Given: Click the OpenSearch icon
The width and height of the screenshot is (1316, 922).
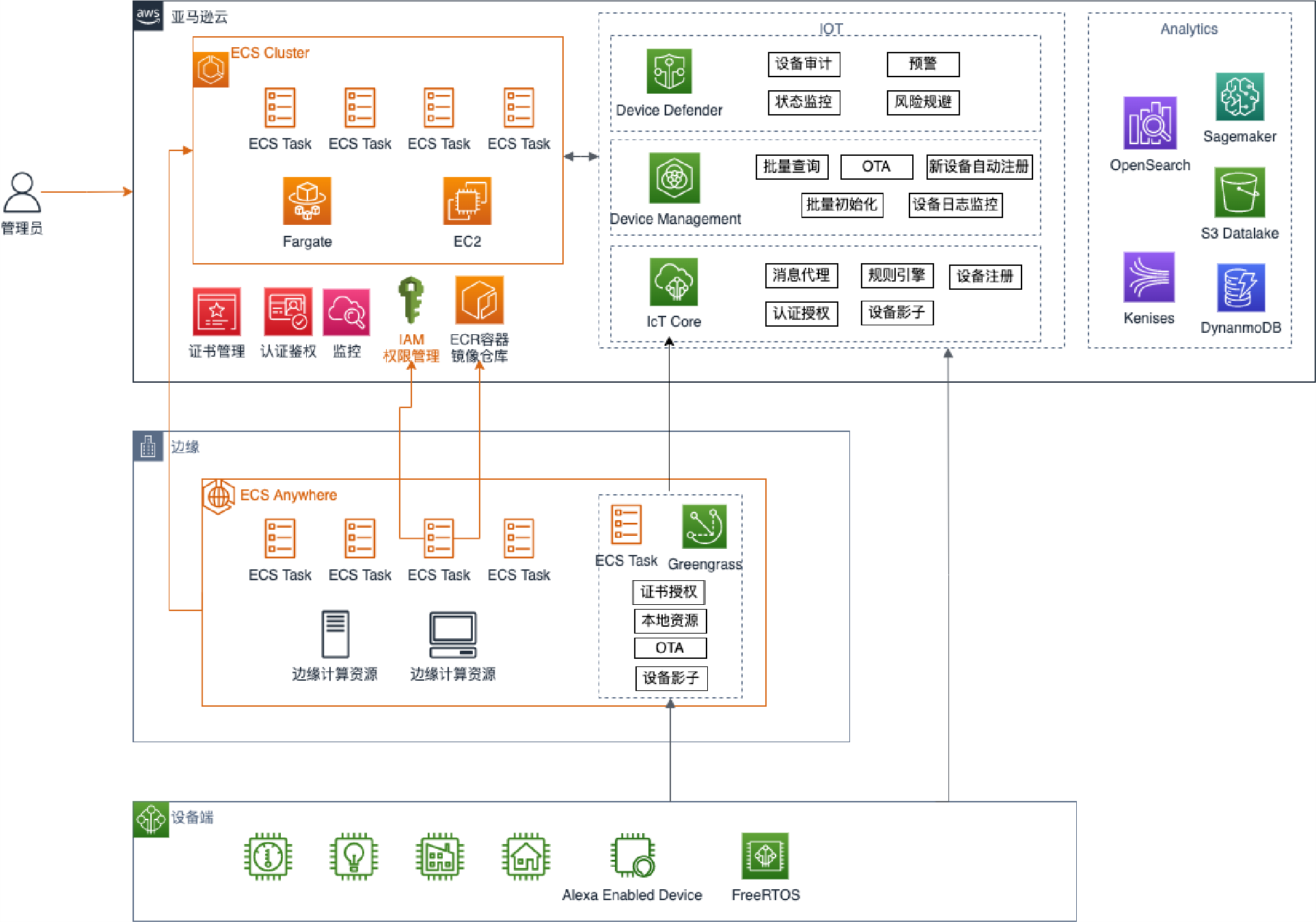Looking at the screenshot, I should pyautogui.click(x=1150, y=123).
